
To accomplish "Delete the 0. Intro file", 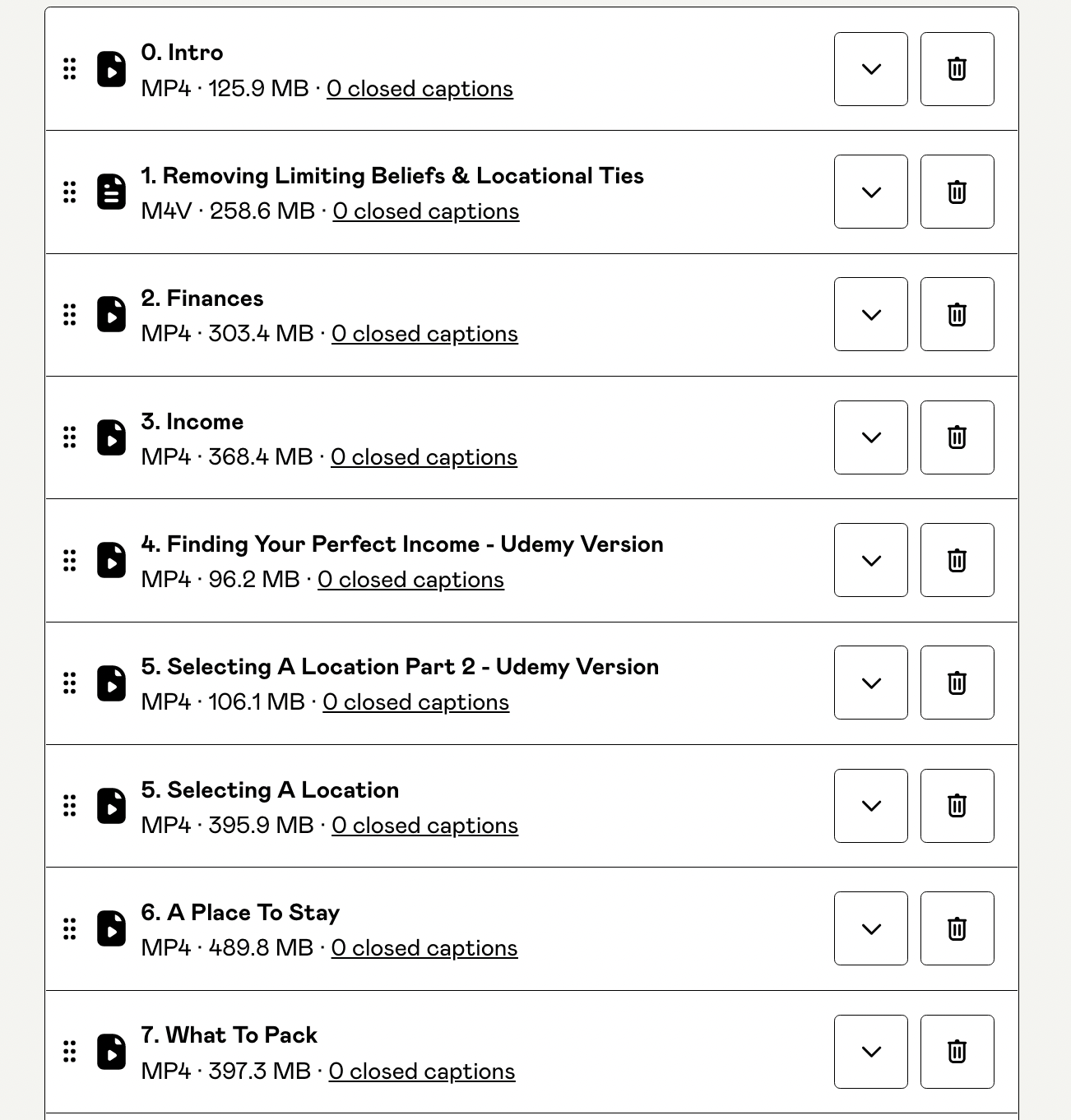I will click(957, 69).
